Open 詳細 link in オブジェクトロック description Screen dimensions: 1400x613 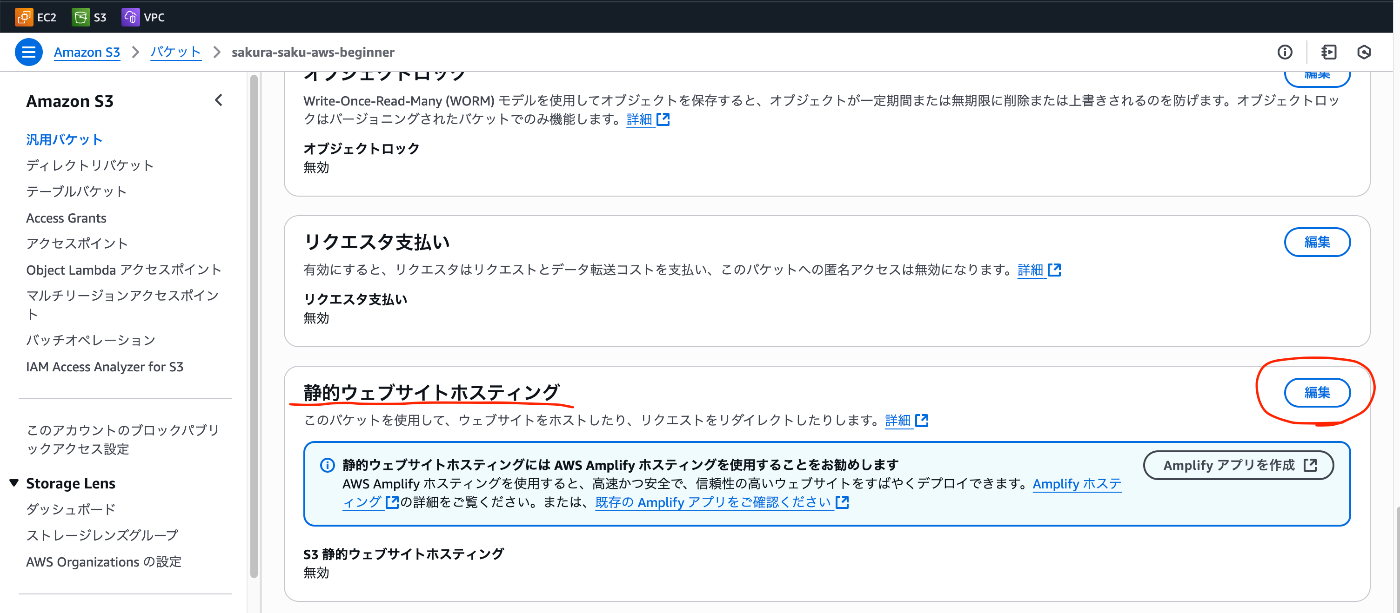(648, 119)
